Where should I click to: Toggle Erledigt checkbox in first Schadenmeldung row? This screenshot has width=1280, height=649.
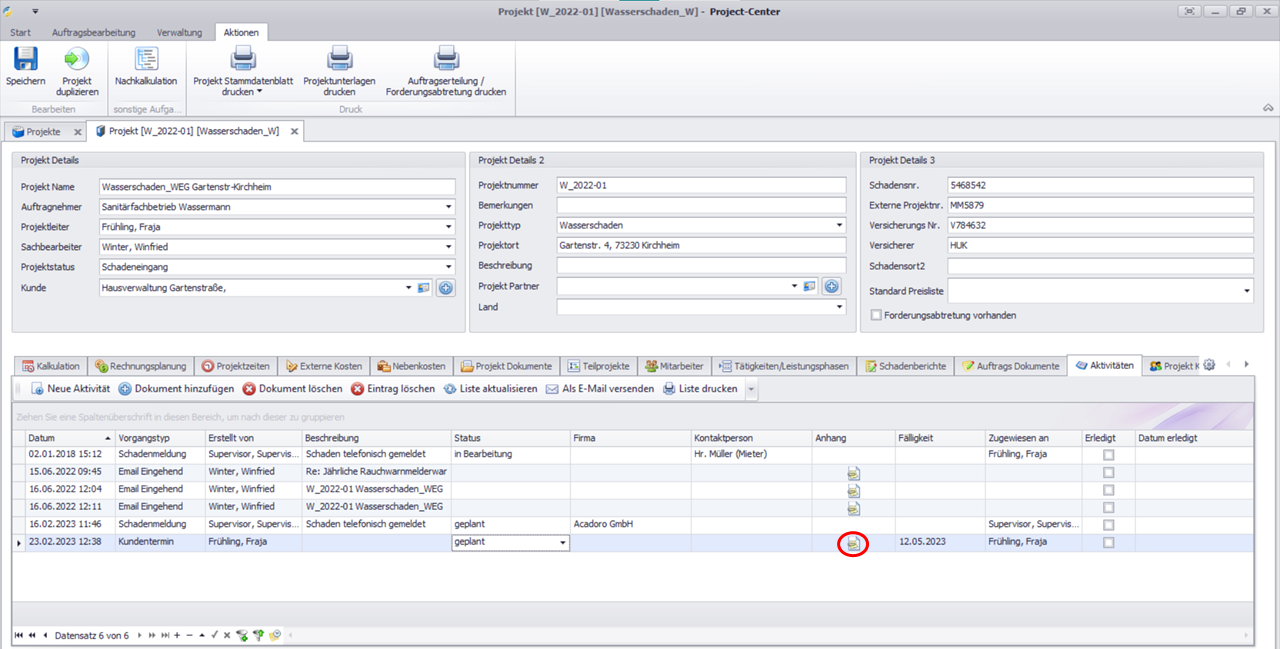[x=1108, y=455]
